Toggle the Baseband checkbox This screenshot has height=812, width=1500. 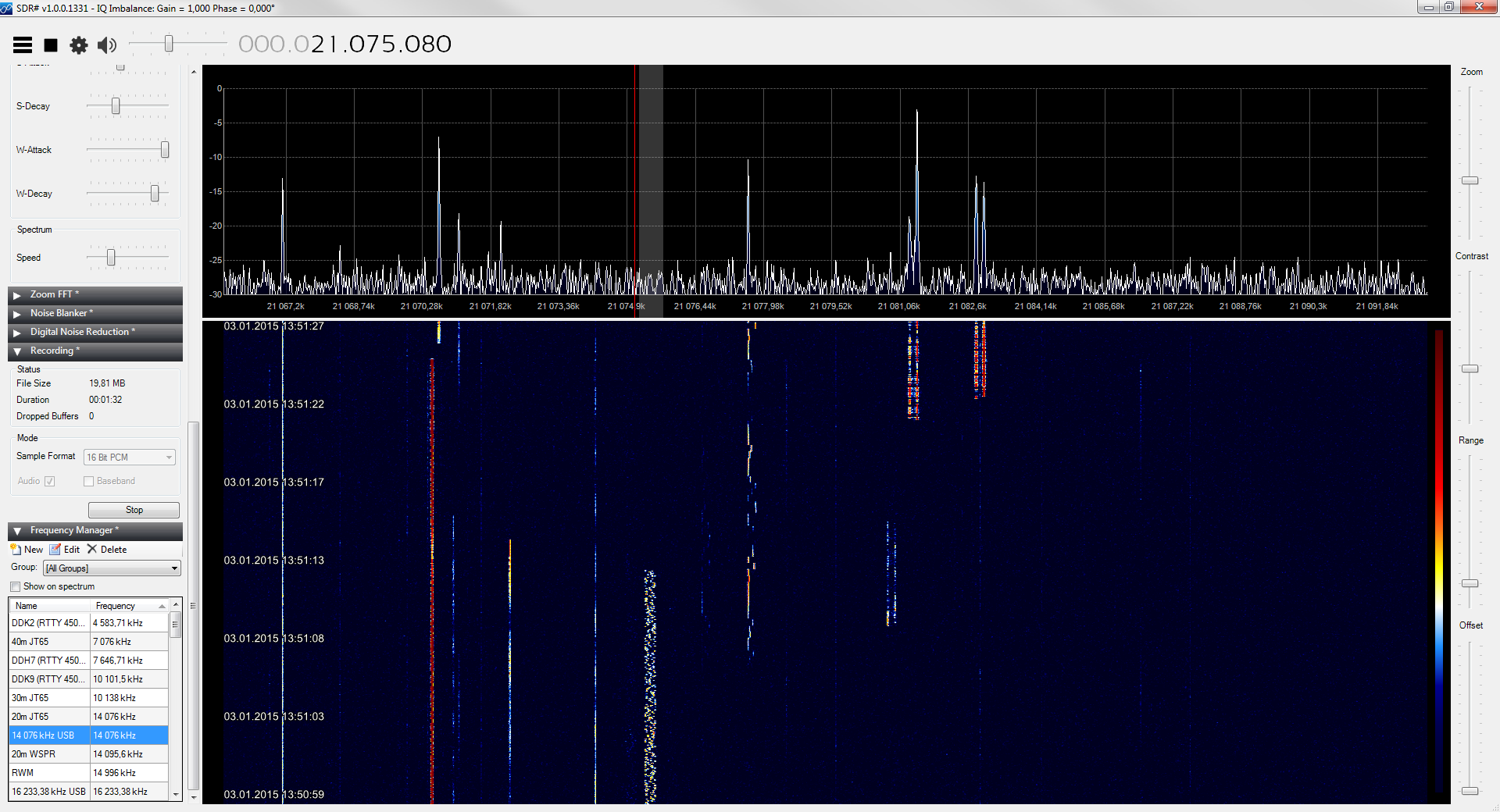coord(89,481)
